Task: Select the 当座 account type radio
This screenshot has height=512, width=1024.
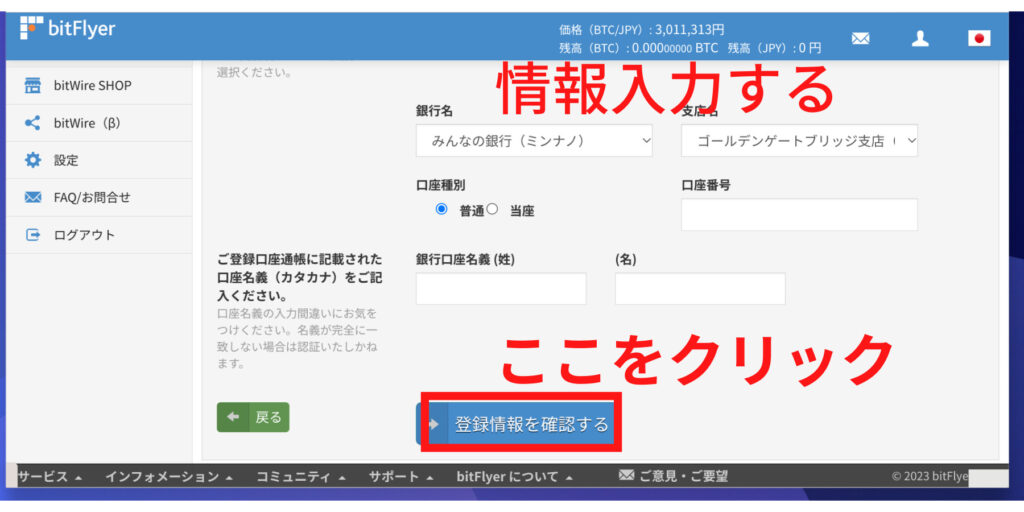Action: [492, 209]
